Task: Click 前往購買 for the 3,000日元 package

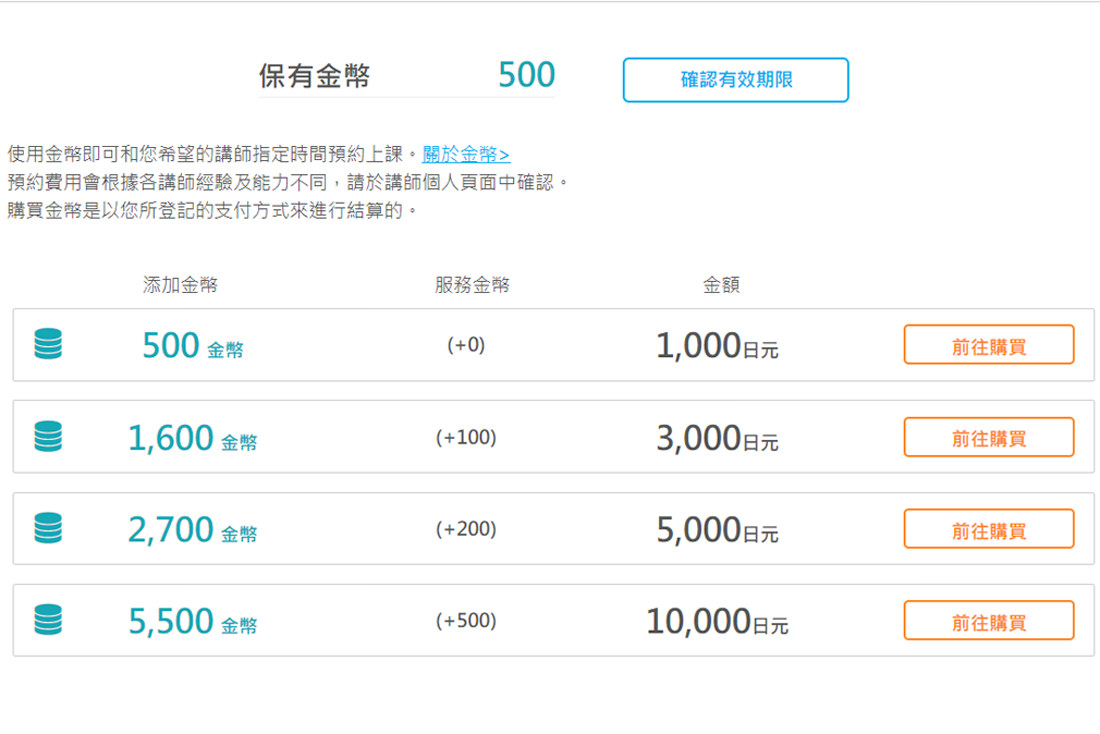Action: pyautogui.click(x=989, y=437)
